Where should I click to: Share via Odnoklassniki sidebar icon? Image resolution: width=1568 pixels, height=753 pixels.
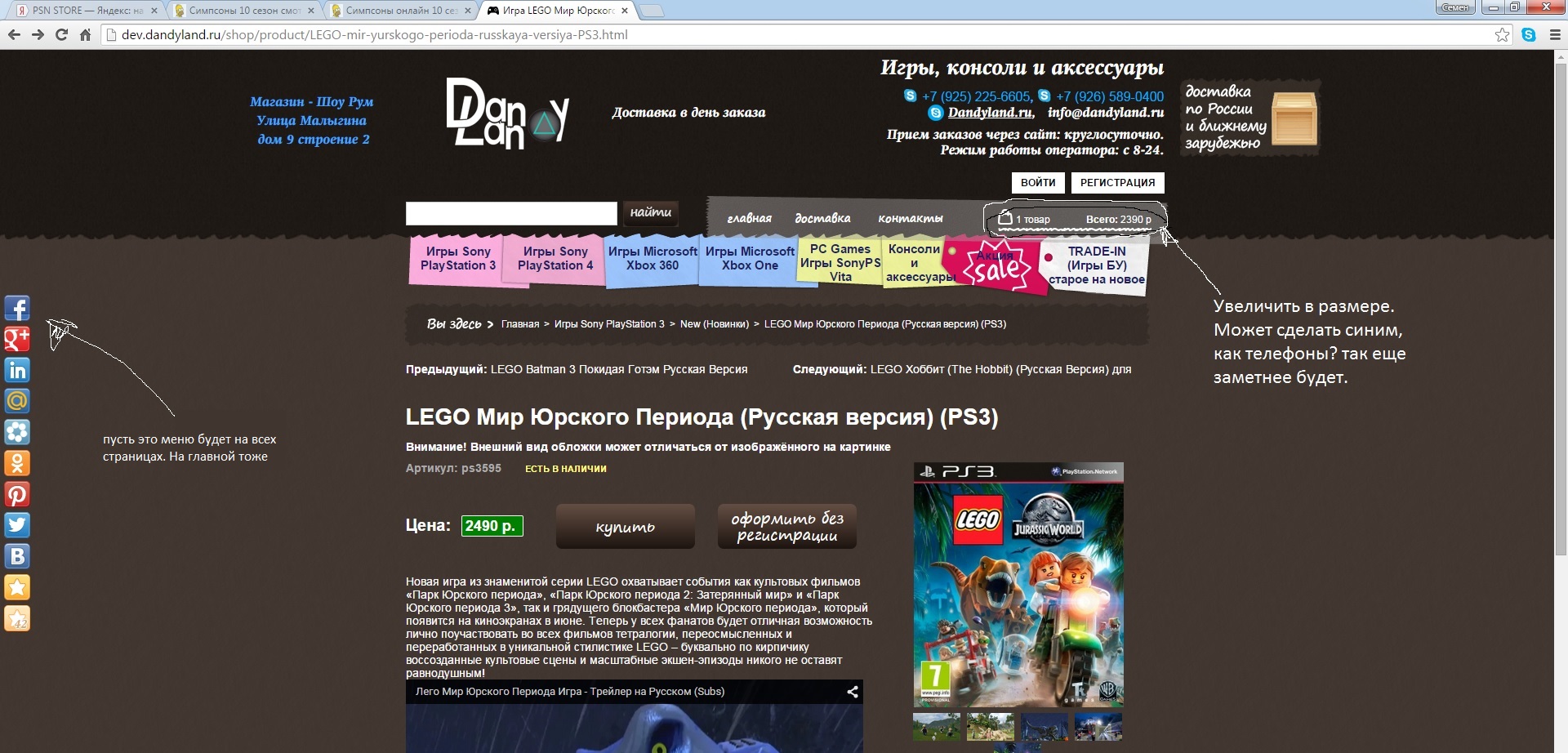[x=17, y=463]
